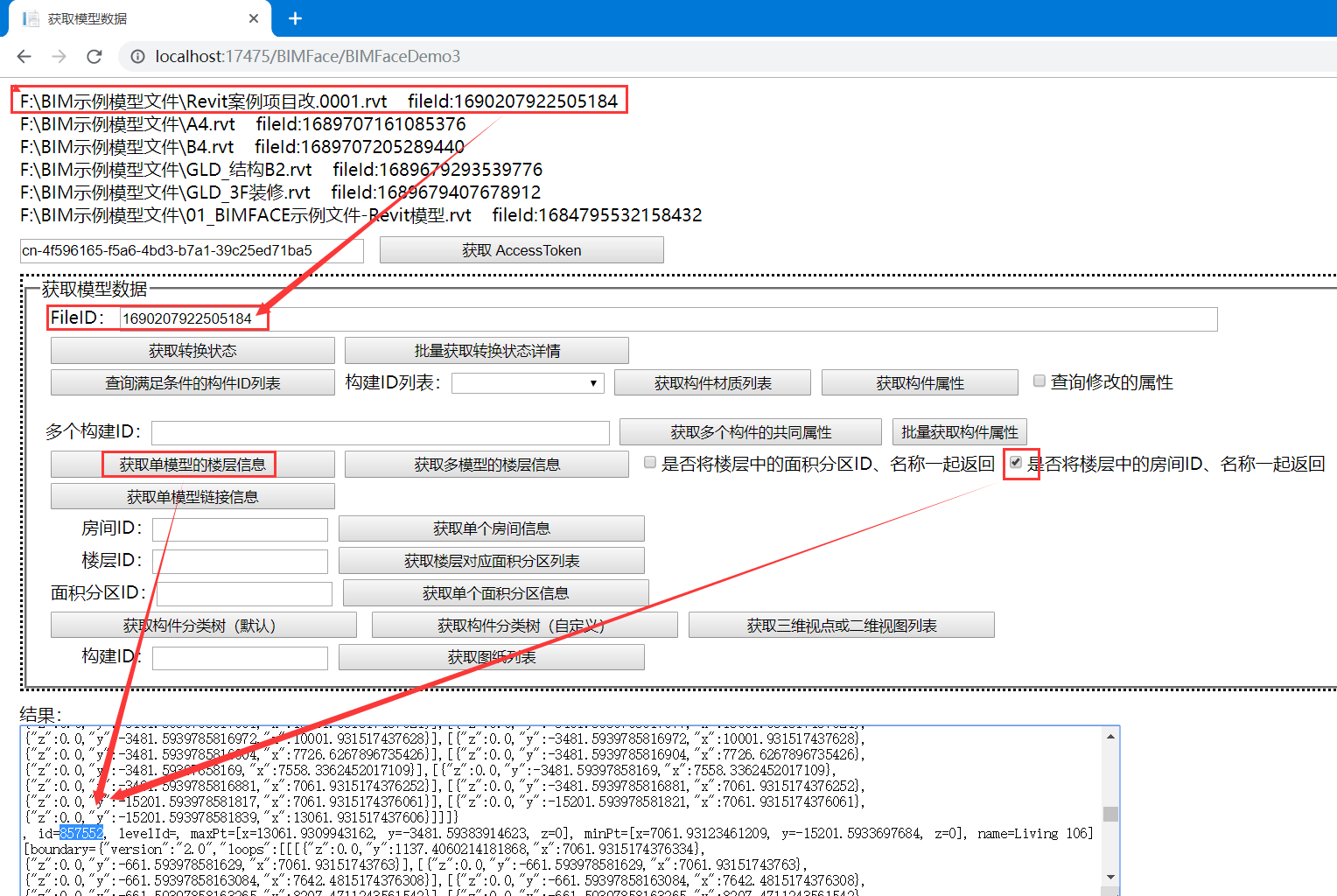1337x896 pixels.
Task: Click 获取构件分类树（默认）
Action: [x=203, y=624]
